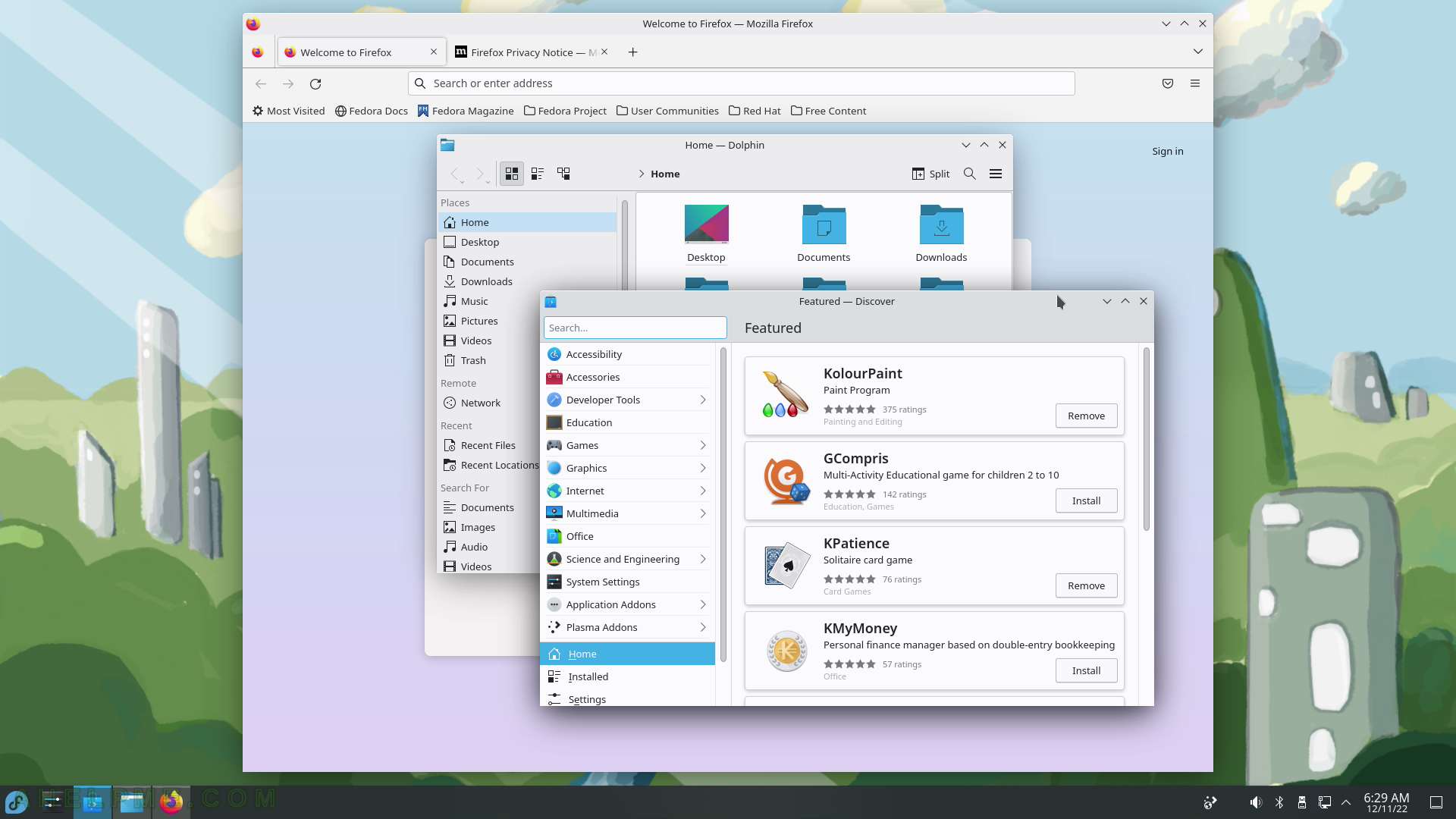
Task: Expand Graphics category arrow
Action: [x=703, y=468]
